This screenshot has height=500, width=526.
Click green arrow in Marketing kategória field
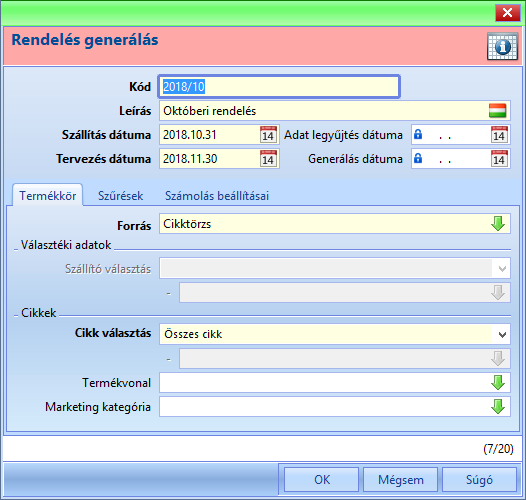(x=498, y=406)
